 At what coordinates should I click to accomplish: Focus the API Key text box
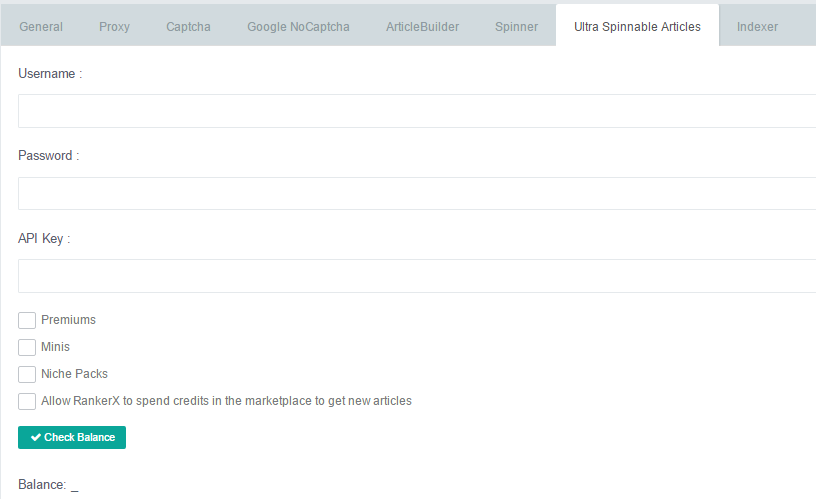click(417, 276)
